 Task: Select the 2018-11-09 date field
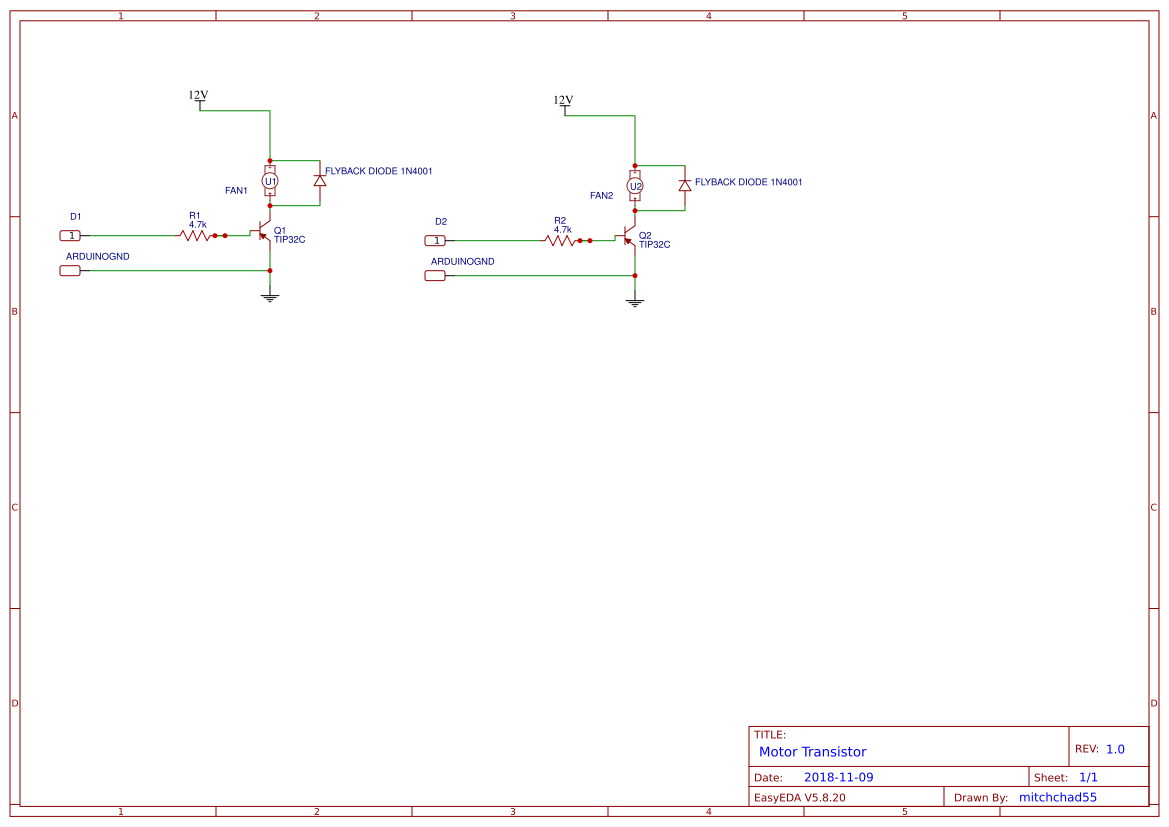839,776
